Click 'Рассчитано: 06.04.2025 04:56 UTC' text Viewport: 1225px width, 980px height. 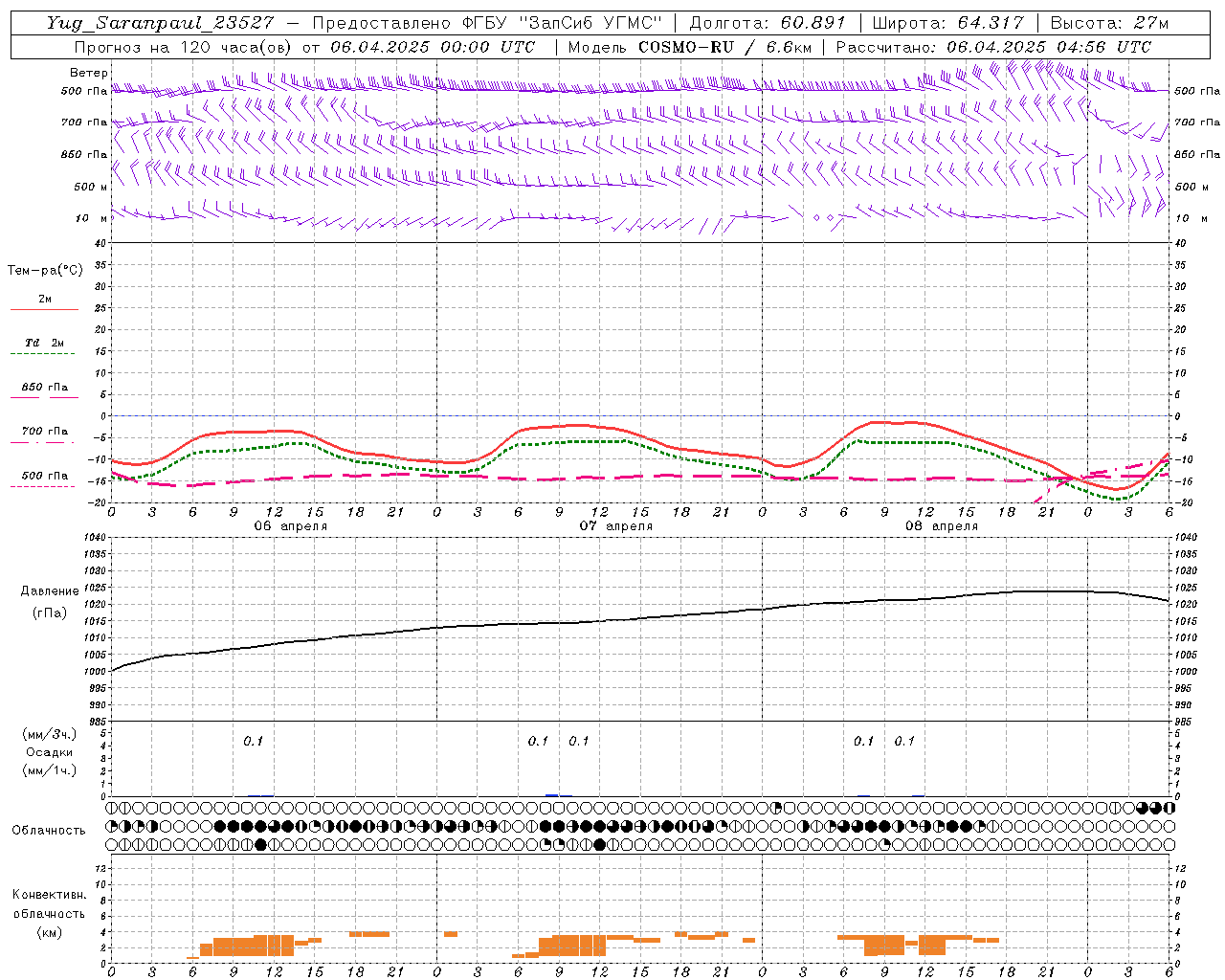click(993, 47)
